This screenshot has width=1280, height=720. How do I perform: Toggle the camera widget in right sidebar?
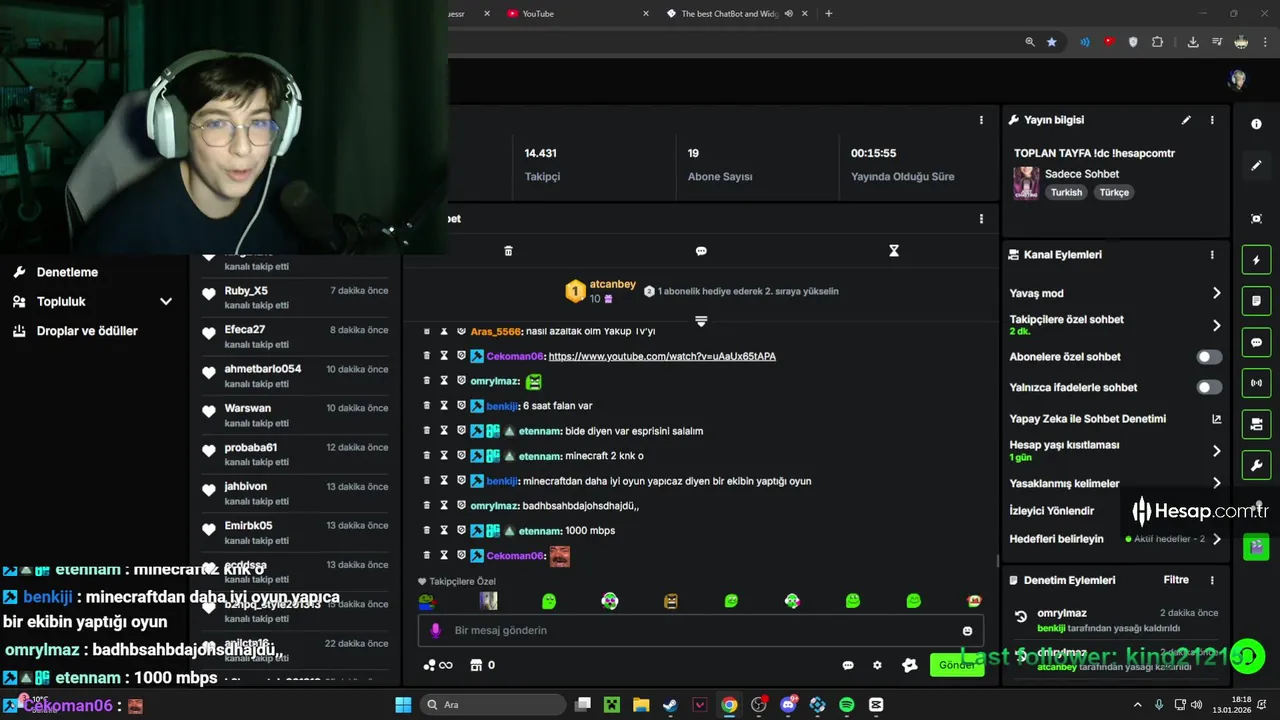(x=1257, y=425)
